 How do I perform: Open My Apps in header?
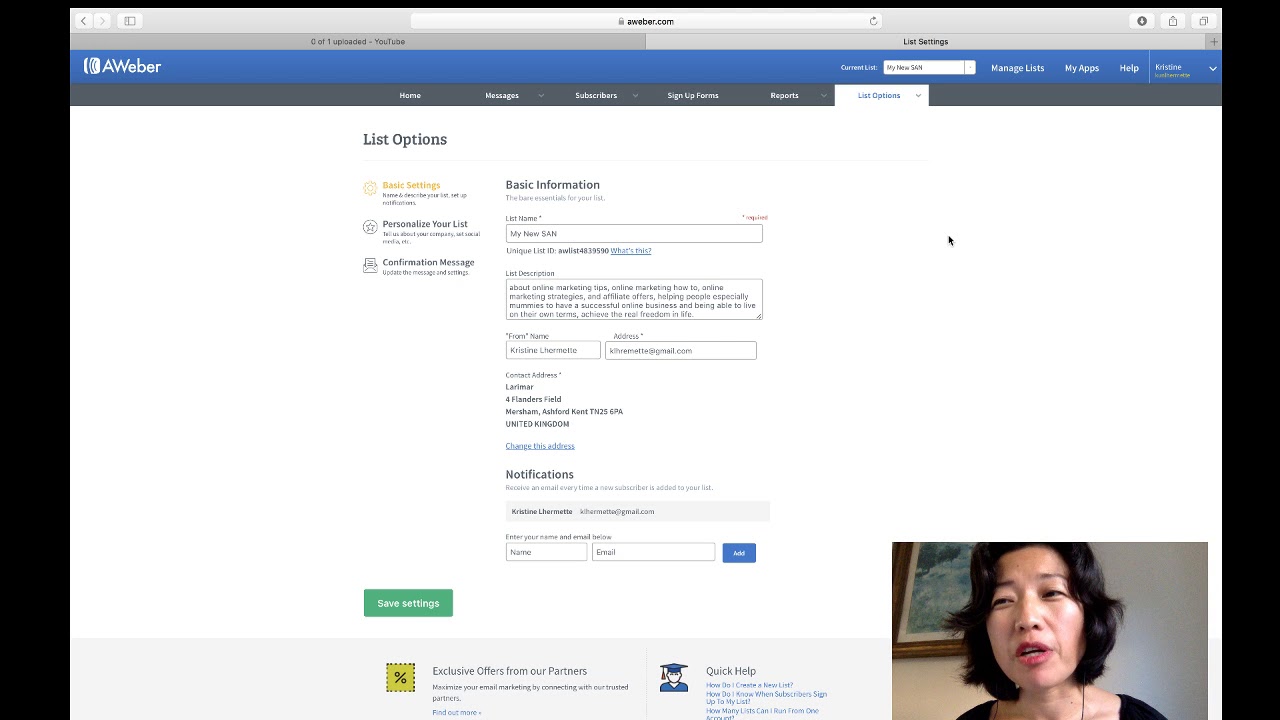click(1081, 68)
